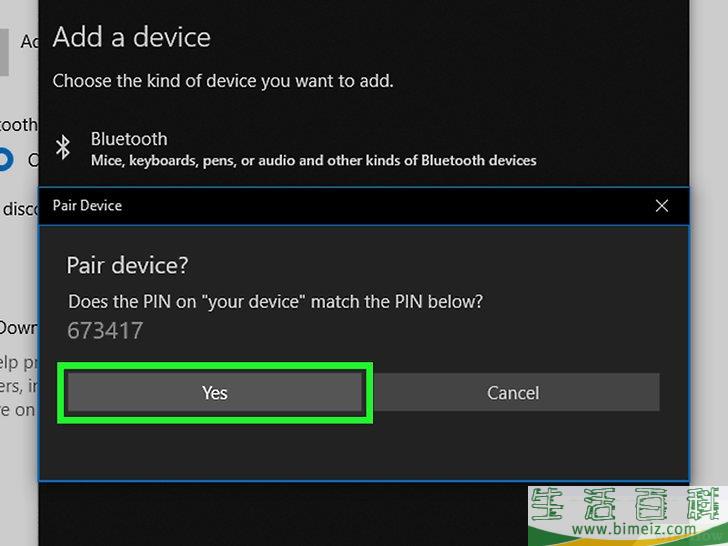The width and height of the screenshot is (728, 546).
Task: Click the background discoverable text at left
Action: click(x=20, y=209)
